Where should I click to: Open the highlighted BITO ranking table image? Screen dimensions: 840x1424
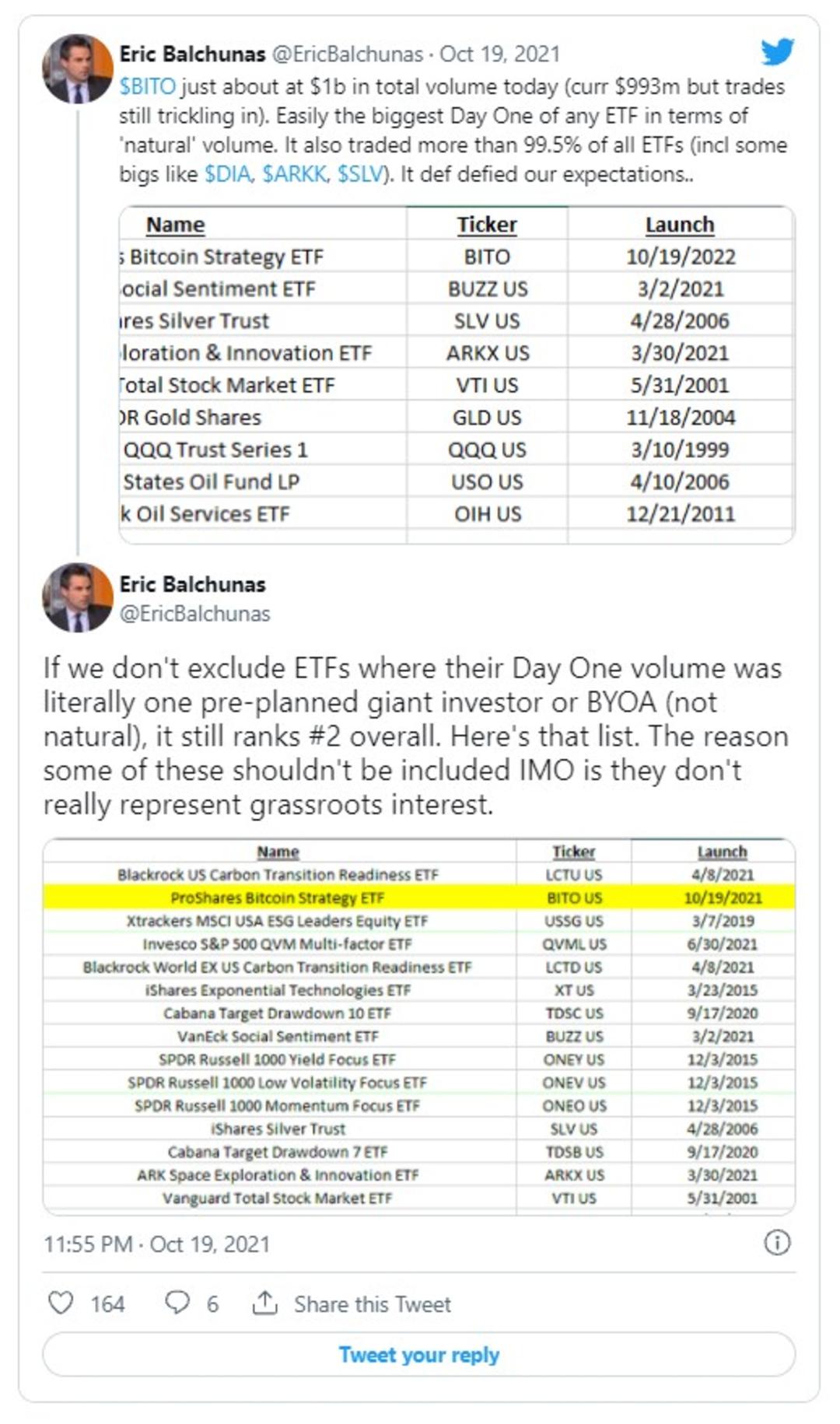pyautogui.click(x=419, y=1027)
